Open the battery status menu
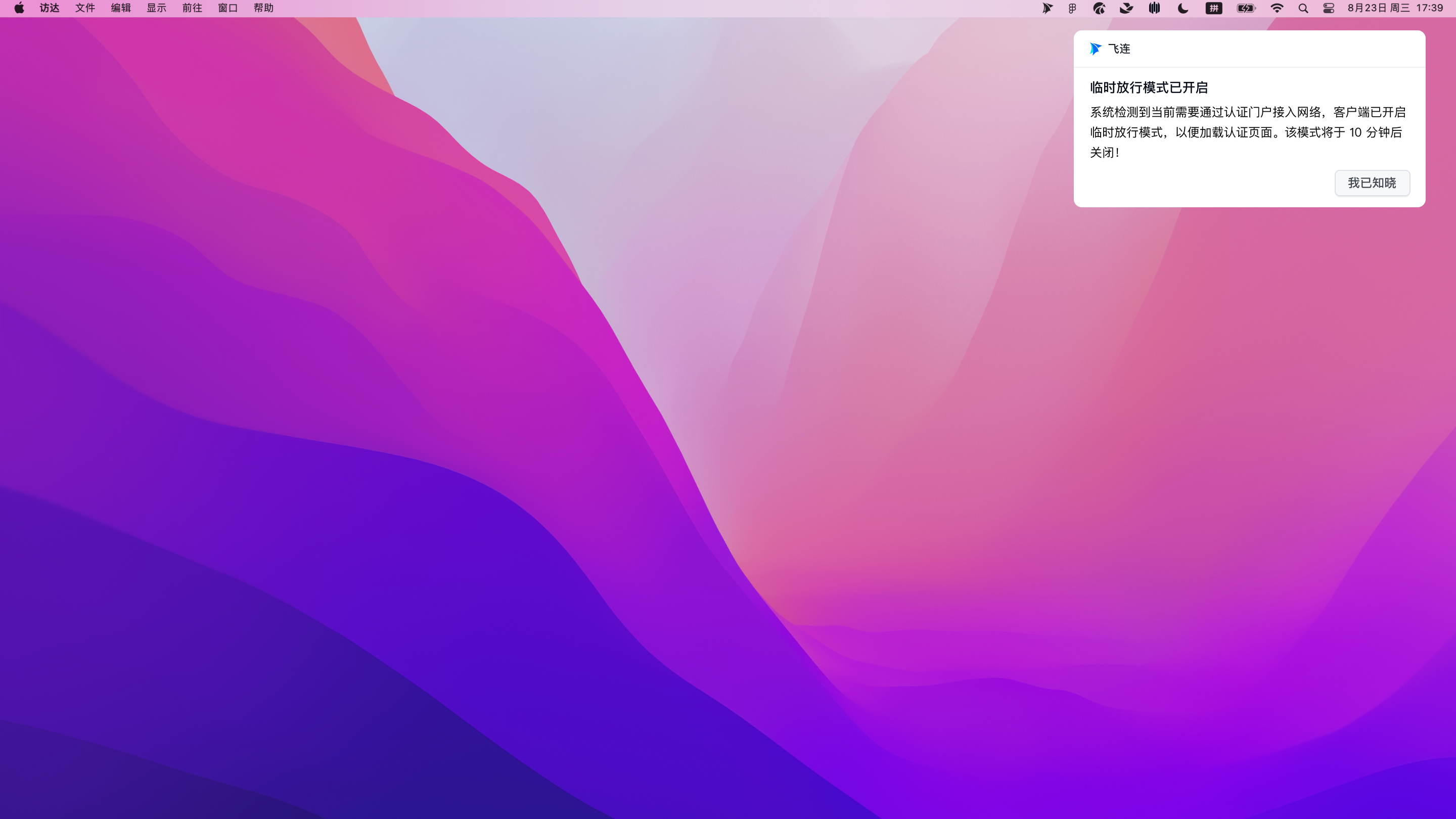Screen dimensions: 1456x819 coord(1246,8)
